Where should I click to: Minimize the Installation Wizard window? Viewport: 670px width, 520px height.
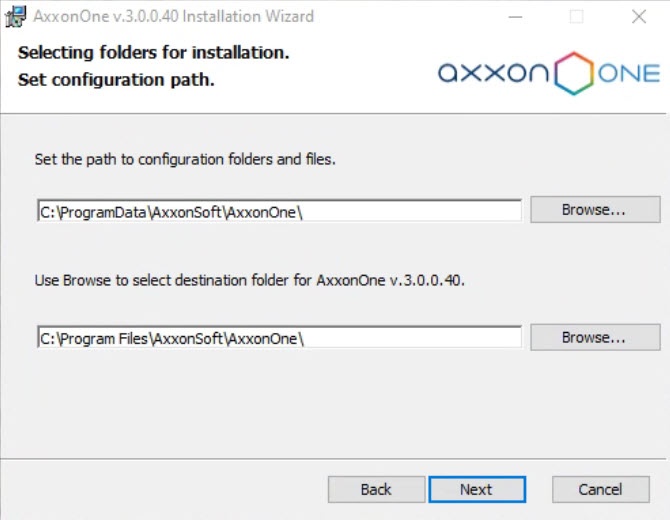click(515, 16)
